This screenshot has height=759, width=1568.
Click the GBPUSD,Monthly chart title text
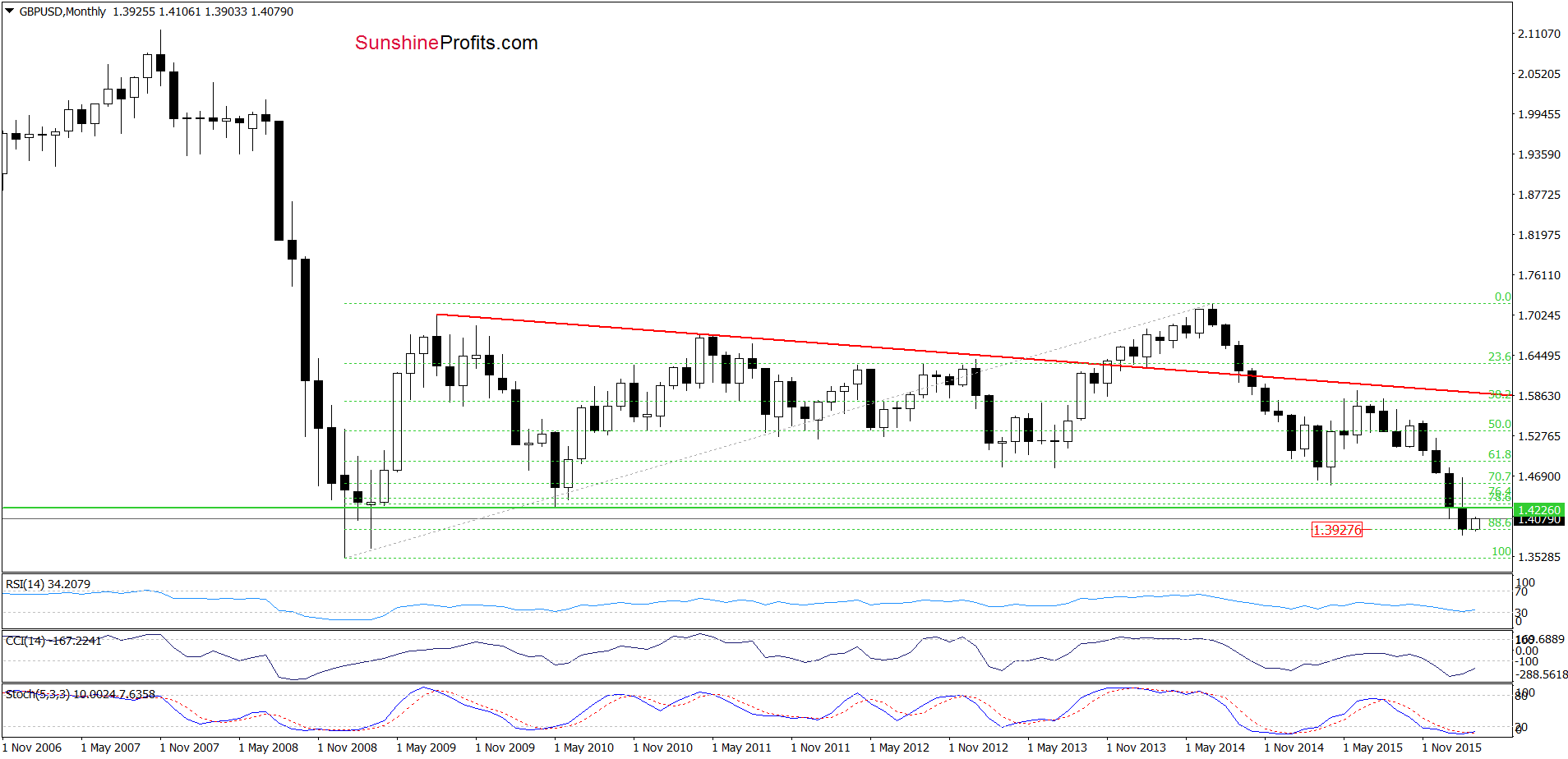[62, 11]
